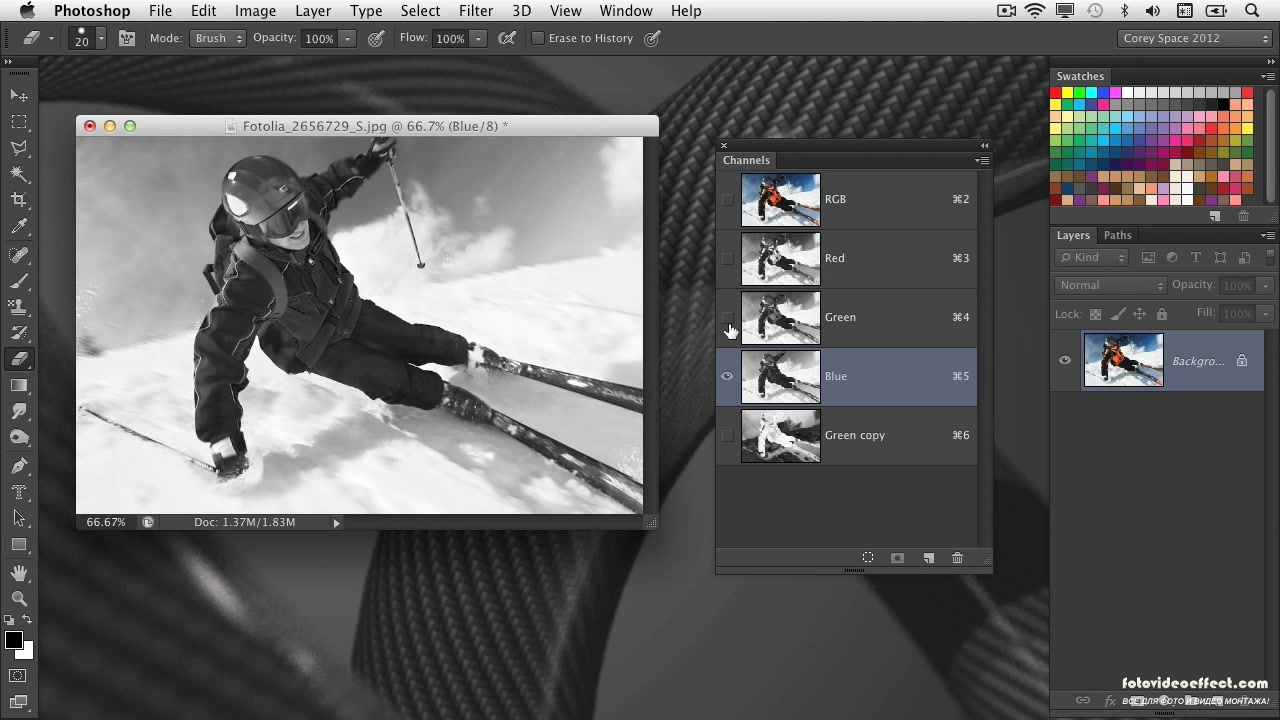Select the Zoom tool
The image size is (1280, 720).
(x=19, y=599)
